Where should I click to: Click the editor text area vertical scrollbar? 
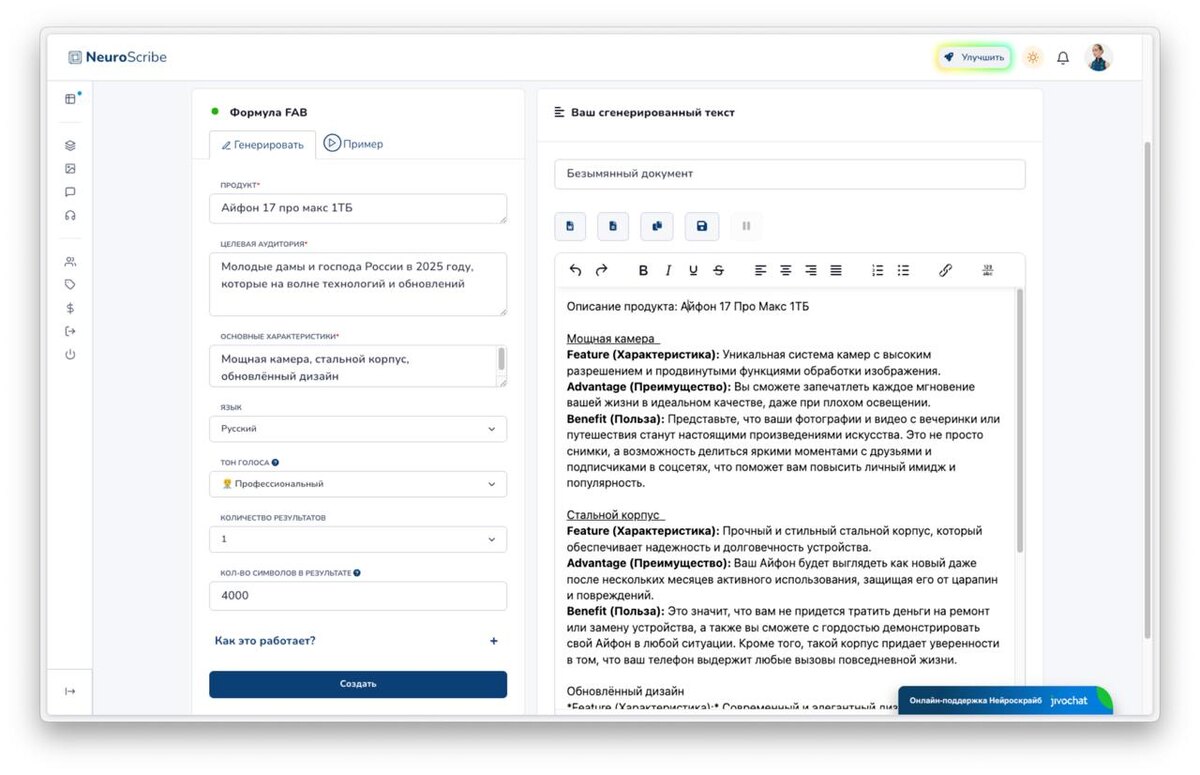pos(1020,420)
